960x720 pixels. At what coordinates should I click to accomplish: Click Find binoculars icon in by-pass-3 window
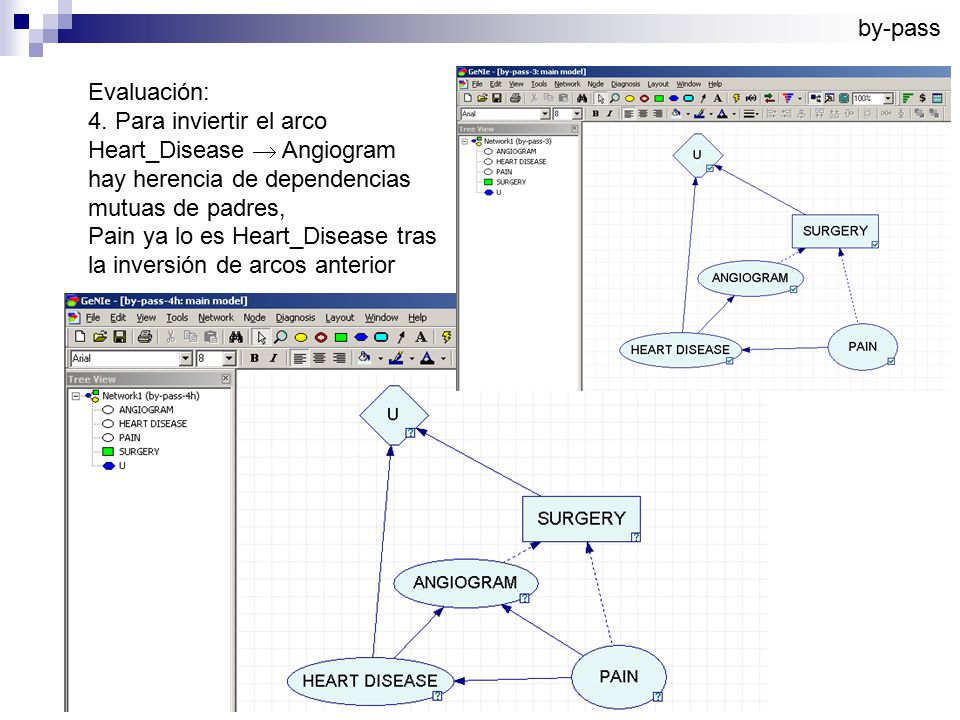coord(582,98)
